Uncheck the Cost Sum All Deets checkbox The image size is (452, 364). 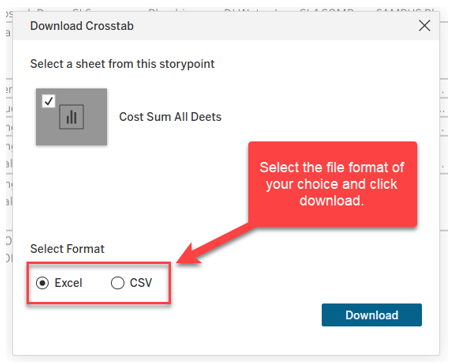49,101
